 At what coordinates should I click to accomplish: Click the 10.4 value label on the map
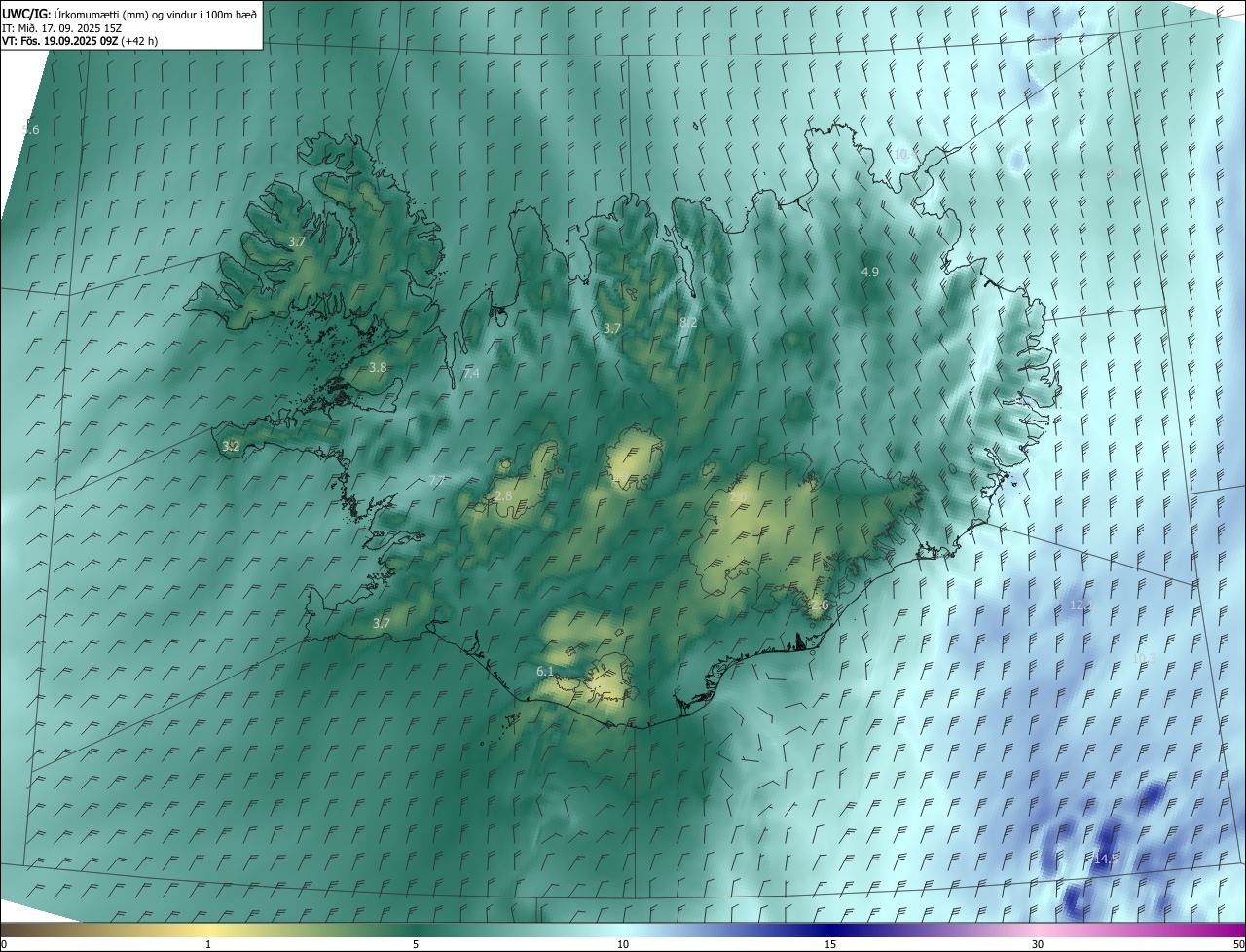(905, 155)
